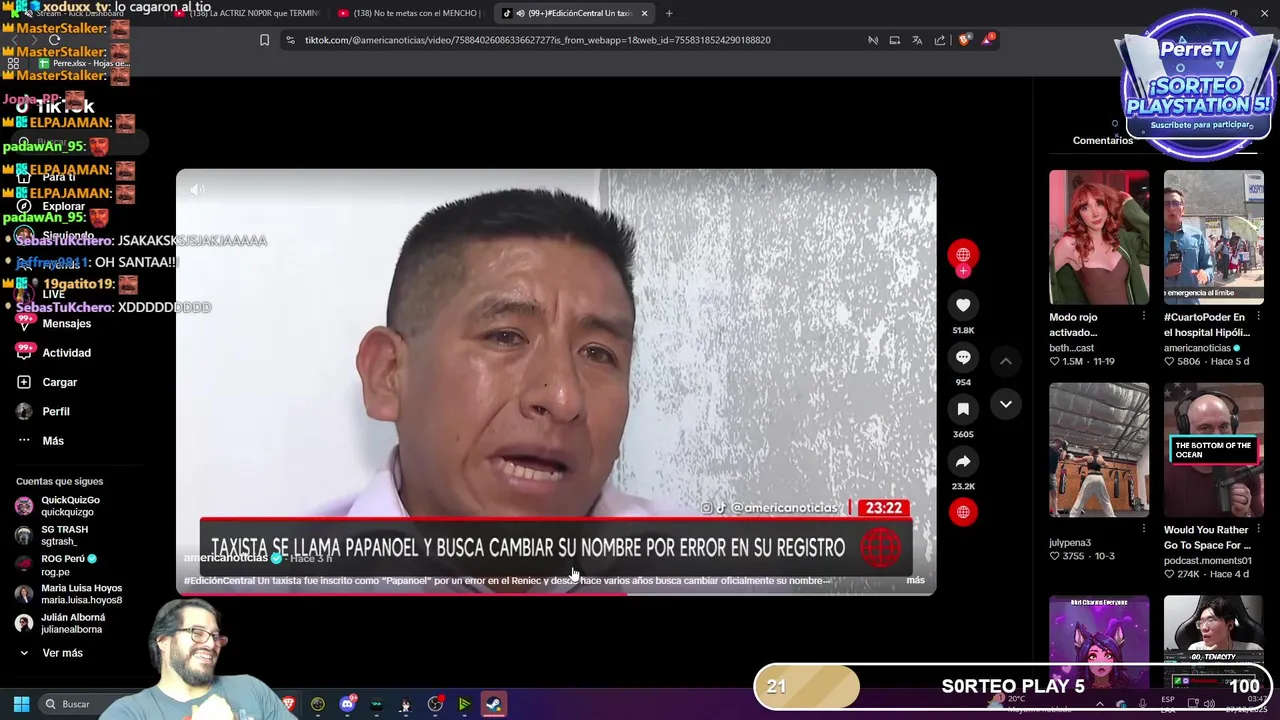Open options dots for '#CuartoPoder' video
Screen dimensions: 1280x720
click(x=1258, y=316)
